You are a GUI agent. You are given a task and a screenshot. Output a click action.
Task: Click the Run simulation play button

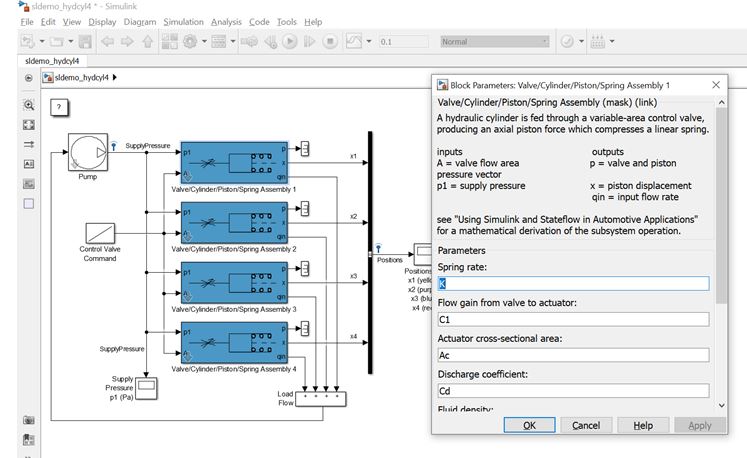point(289,41)
